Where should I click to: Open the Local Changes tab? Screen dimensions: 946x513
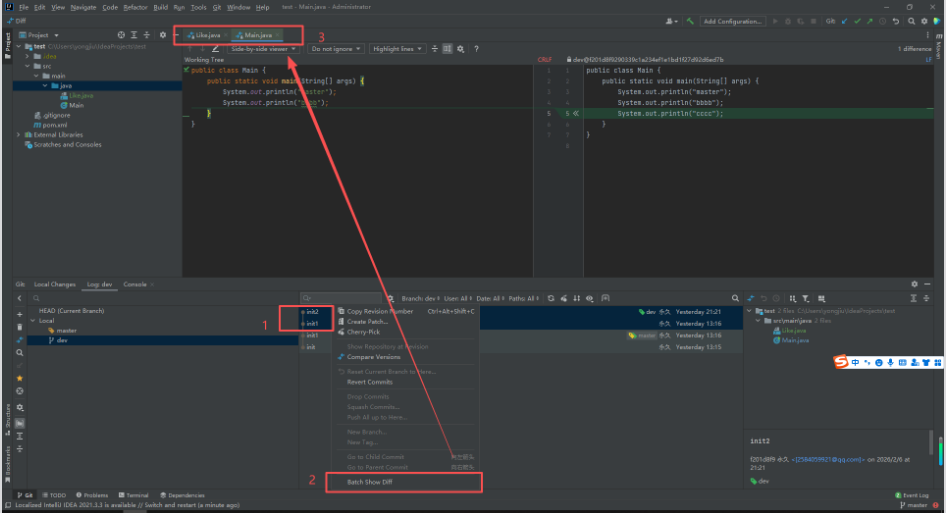click(54, 284)
